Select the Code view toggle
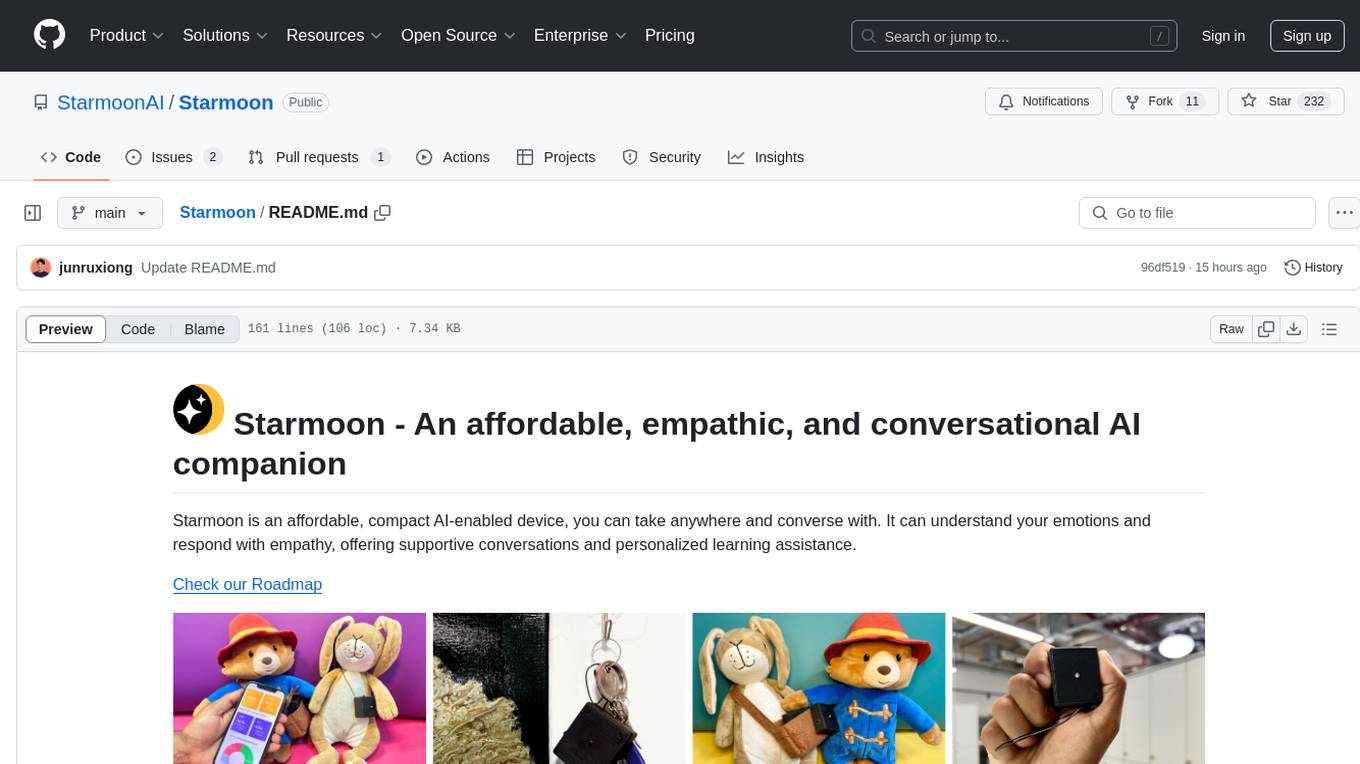Image resolution: width=1360 pixels, height=764 pixels. [x=138, y=329]
